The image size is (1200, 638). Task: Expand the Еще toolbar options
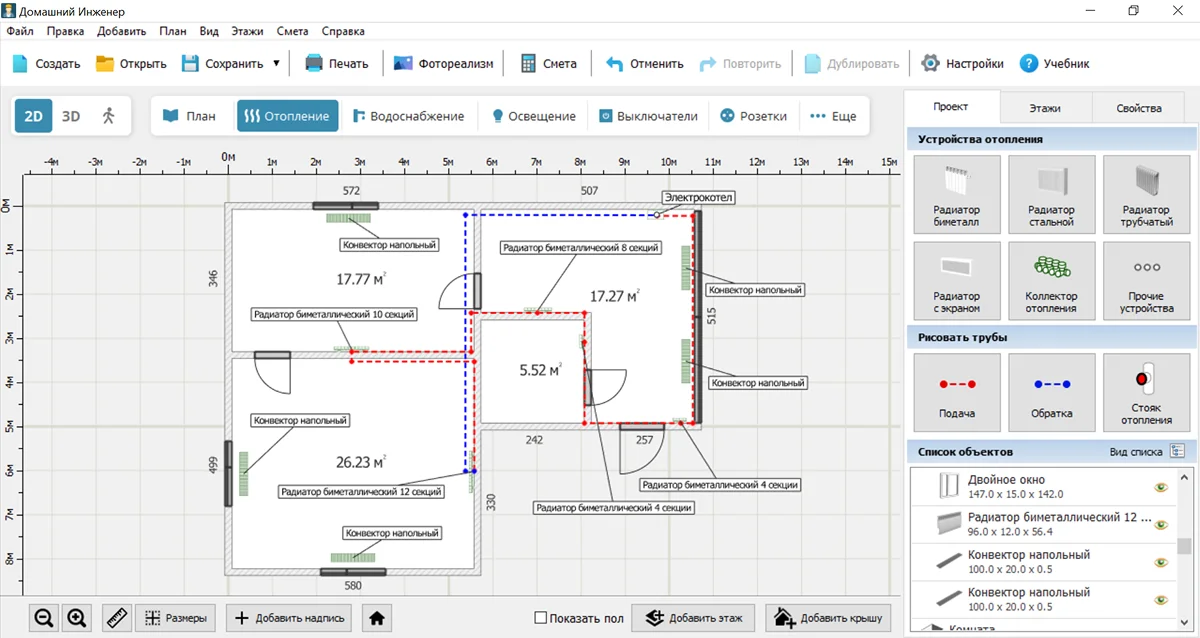833,116
